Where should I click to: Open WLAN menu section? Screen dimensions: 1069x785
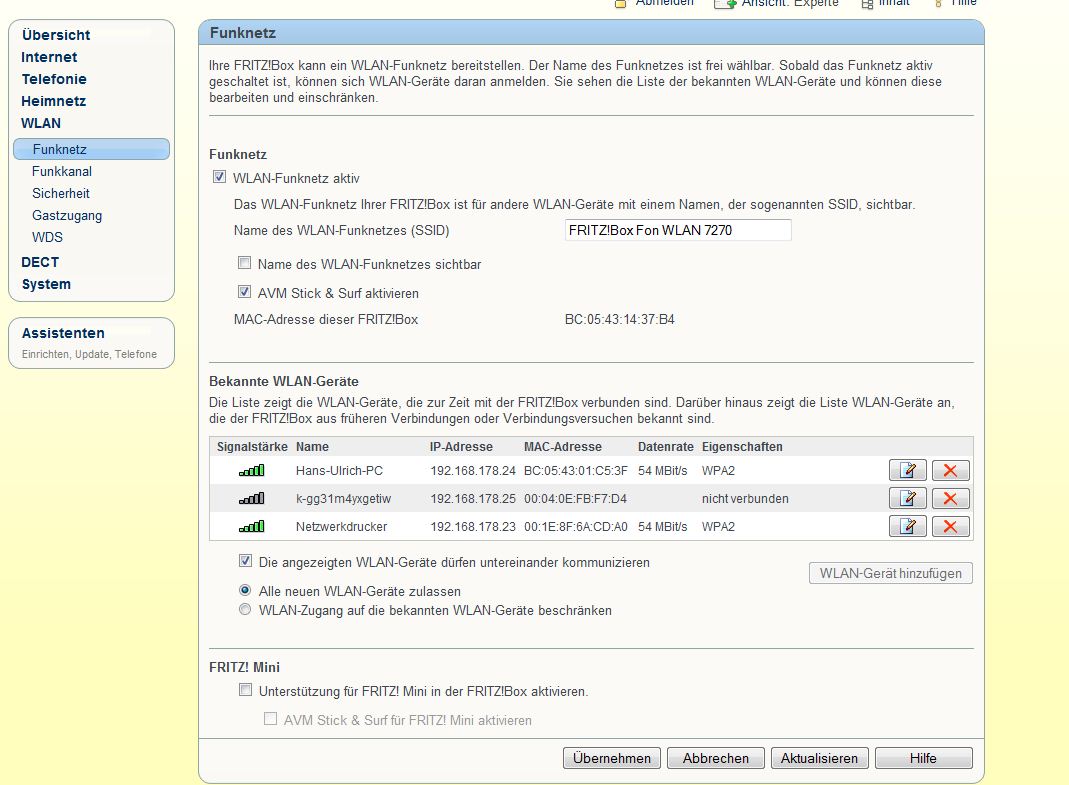tap(41, 123)
